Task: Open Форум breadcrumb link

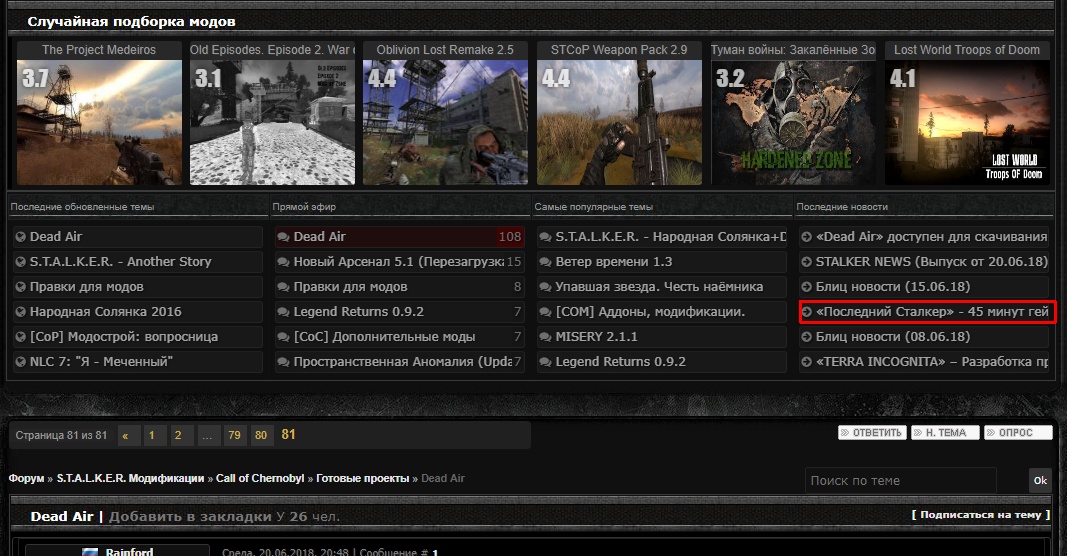Action: click(27, 478)
